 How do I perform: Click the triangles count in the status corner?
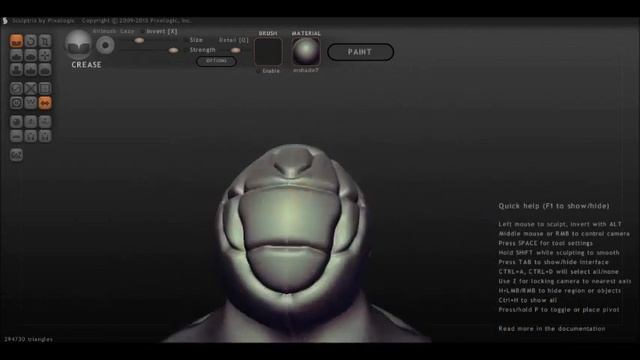click(29, 339)
